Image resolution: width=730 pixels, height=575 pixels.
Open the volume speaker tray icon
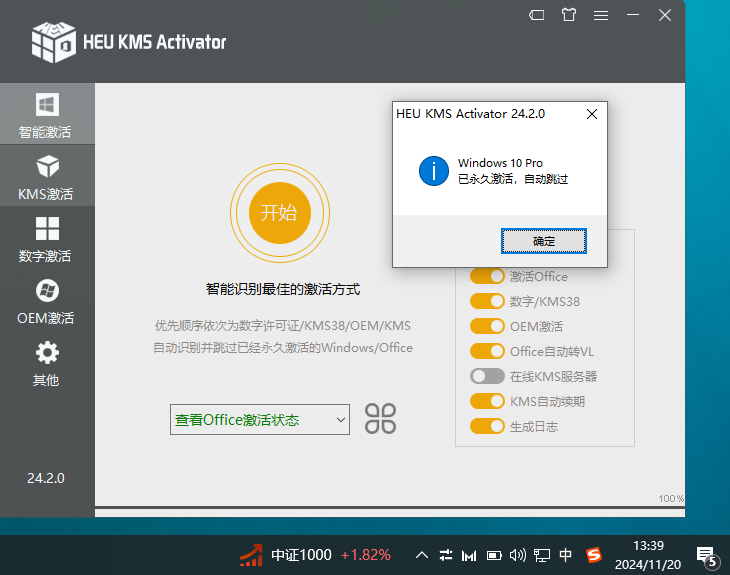(518, 555)
